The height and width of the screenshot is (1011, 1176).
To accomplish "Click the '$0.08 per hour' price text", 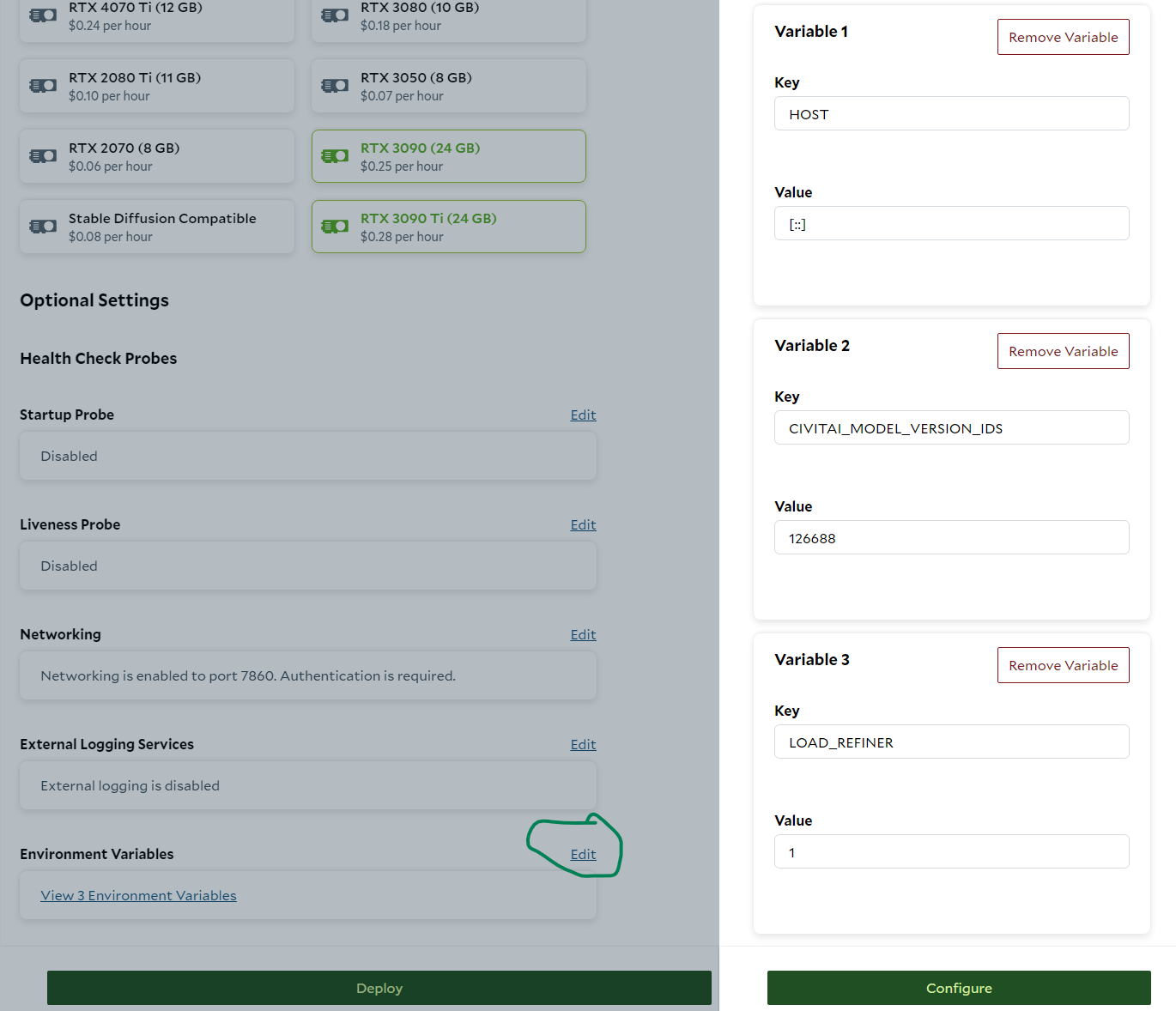I will (x=111, y=237).
